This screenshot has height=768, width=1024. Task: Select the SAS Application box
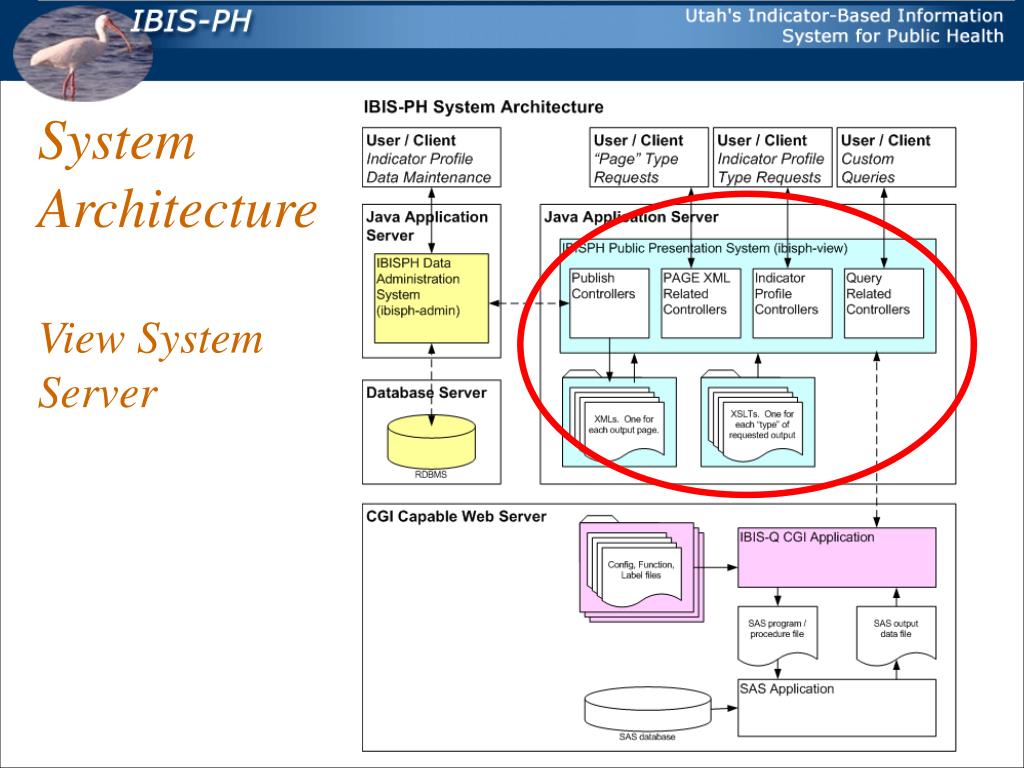click(x=837, y=708)
